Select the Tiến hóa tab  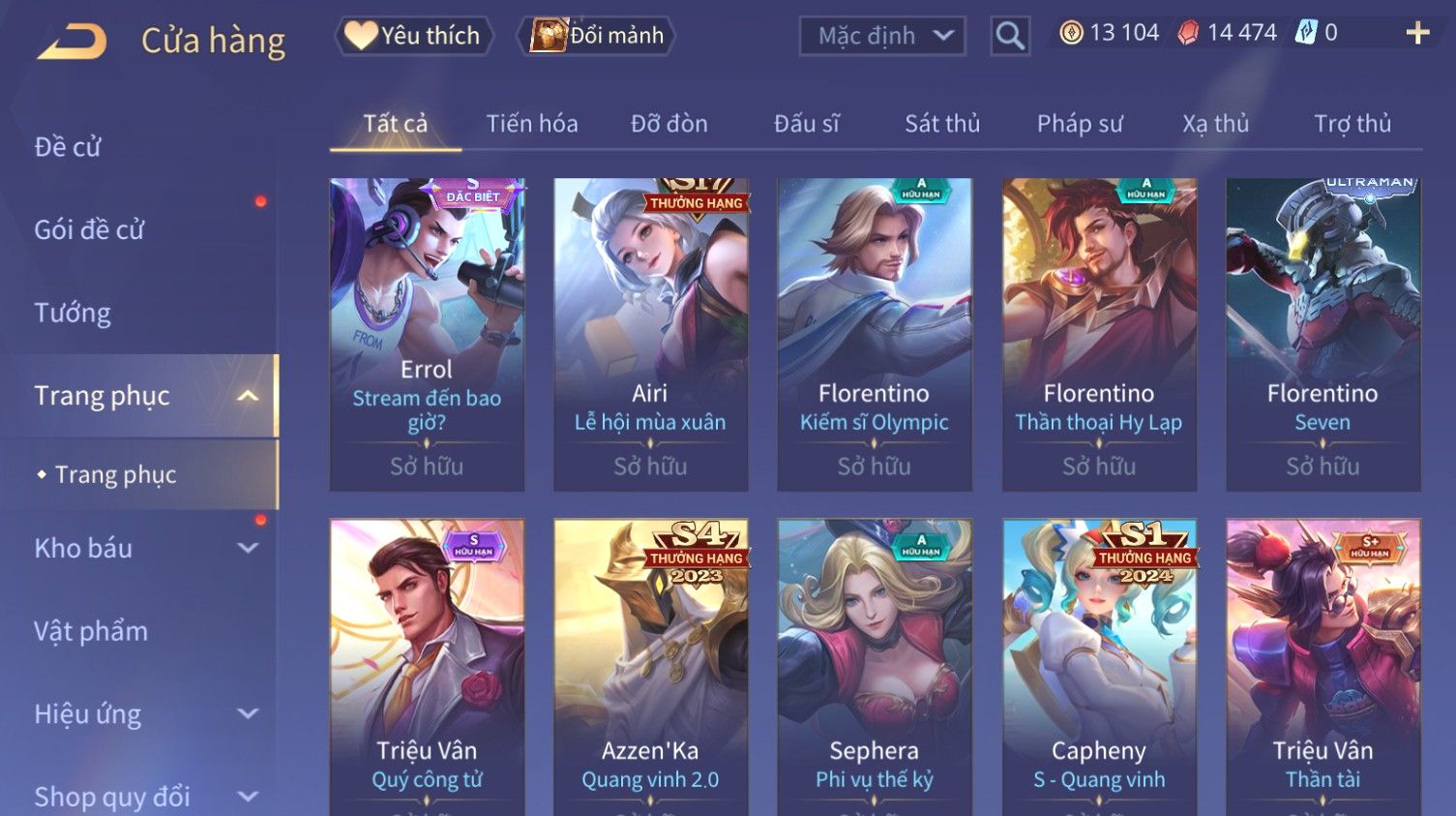tap(532, 124)
